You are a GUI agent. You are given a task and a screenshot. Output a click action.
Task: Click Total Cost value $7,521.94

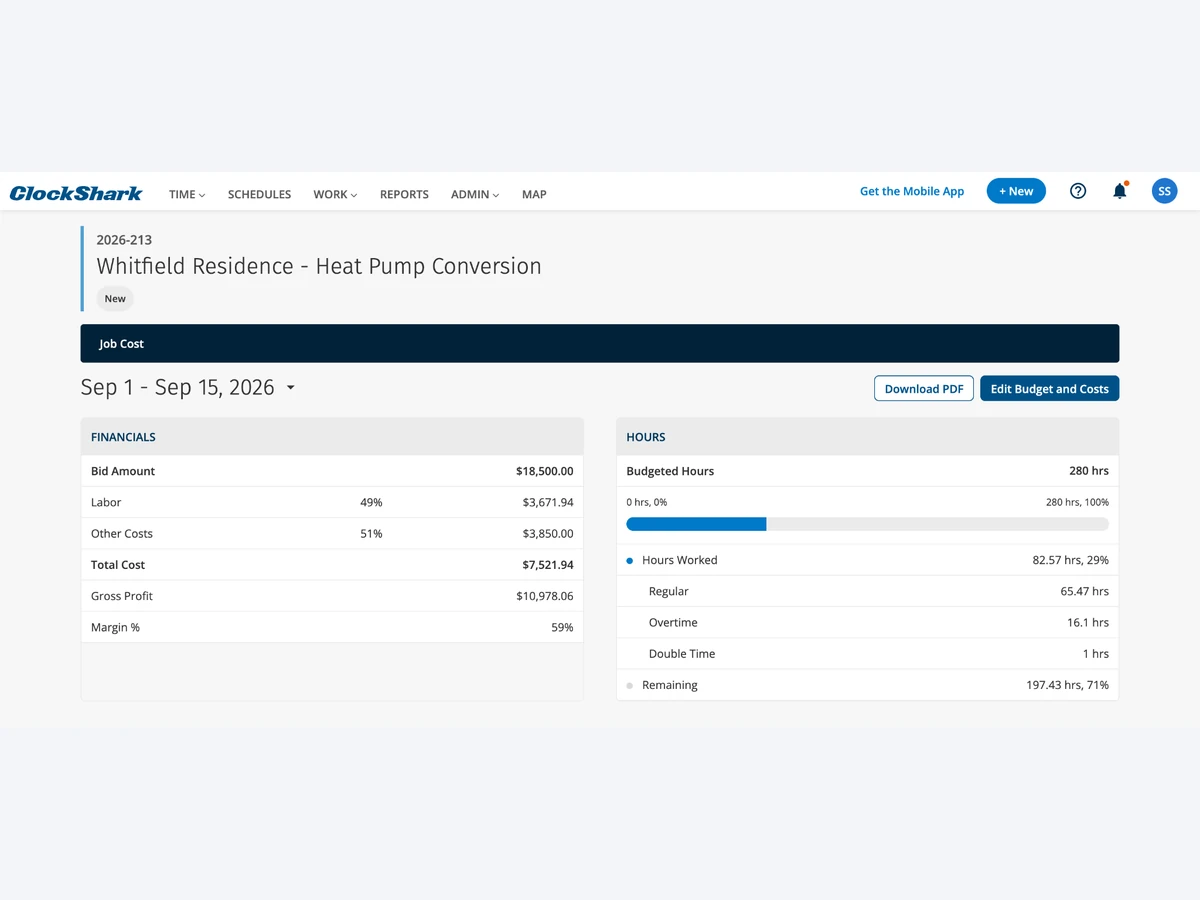548,565
